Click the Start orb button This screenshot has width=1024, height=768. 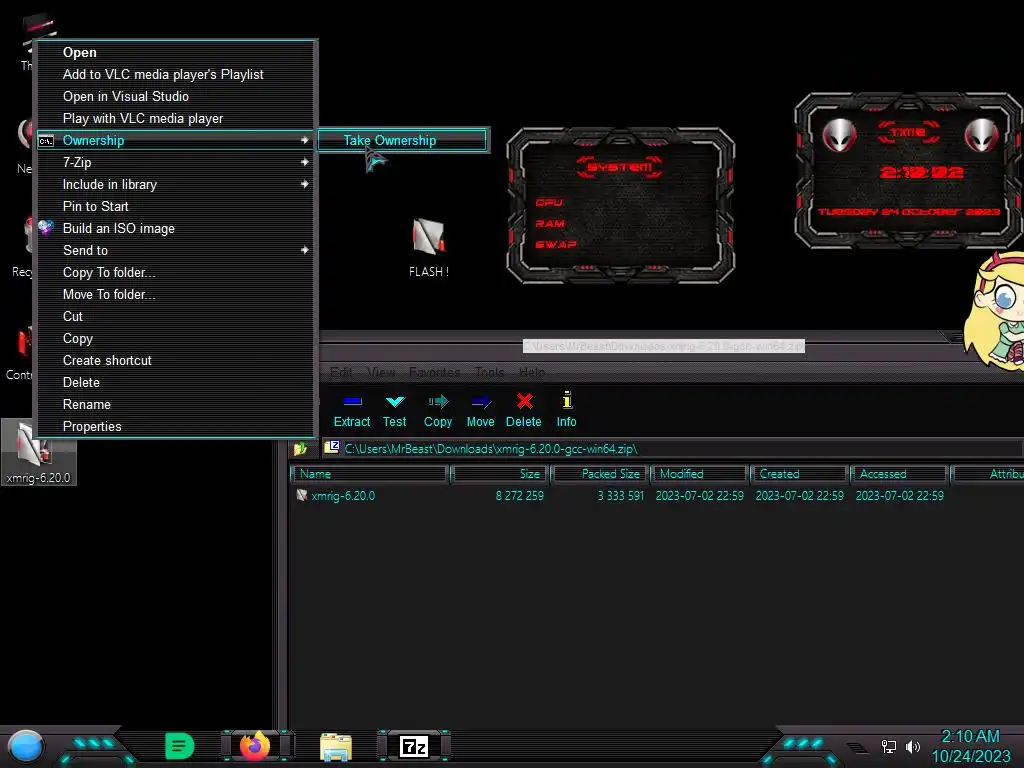[26, 746]
